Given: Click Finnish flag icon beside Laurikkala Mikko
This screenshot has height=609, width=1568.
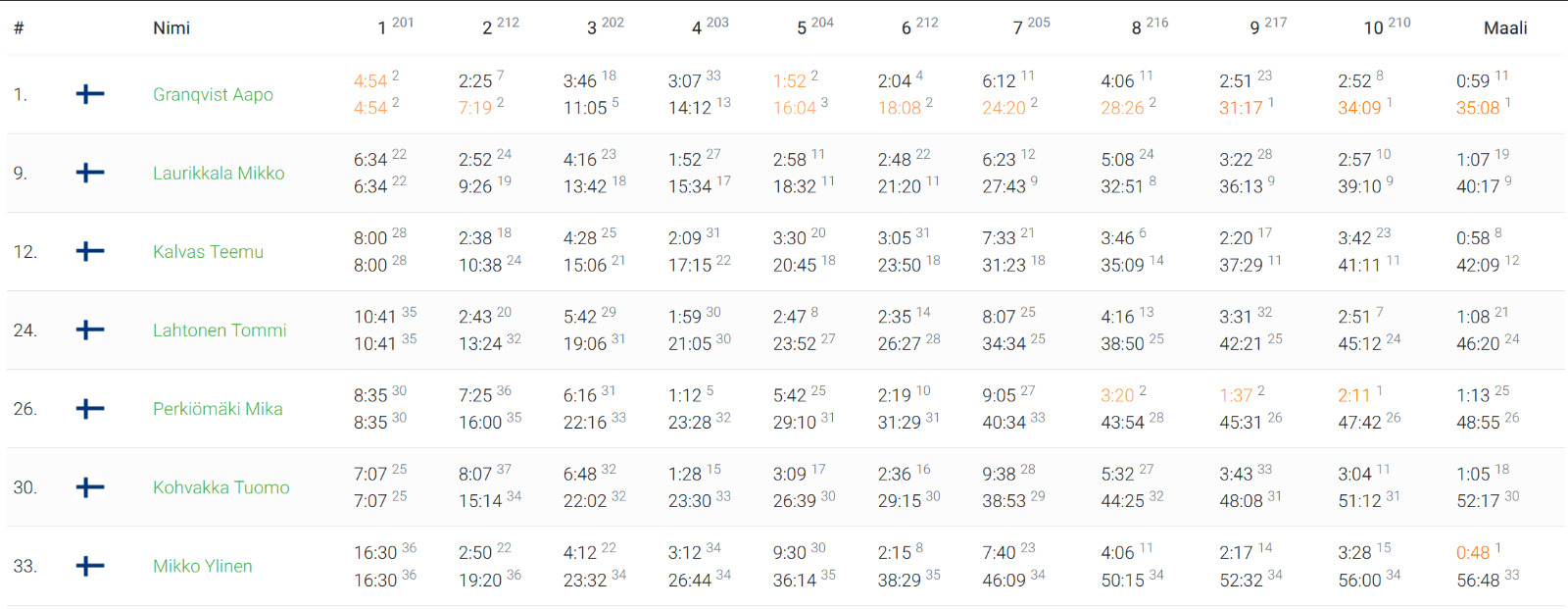Looking at the screenshot, I should click(x=90, y=173).
